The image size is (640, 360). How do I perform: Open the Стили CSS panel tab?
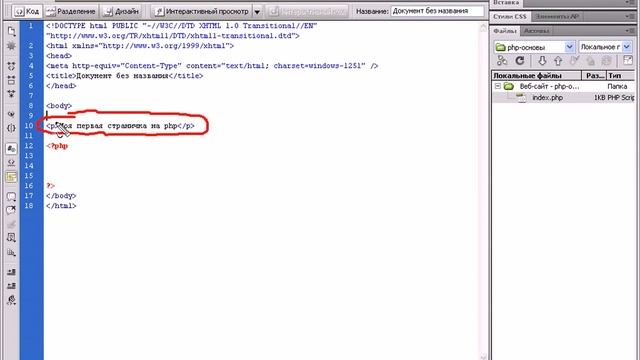(x=510, y=17)
